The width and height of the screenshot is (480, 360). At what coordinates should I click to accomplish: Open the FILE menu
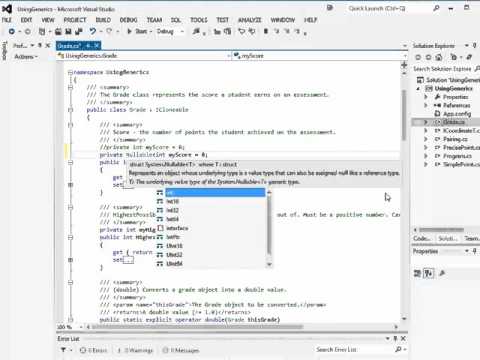pos(7,20)
